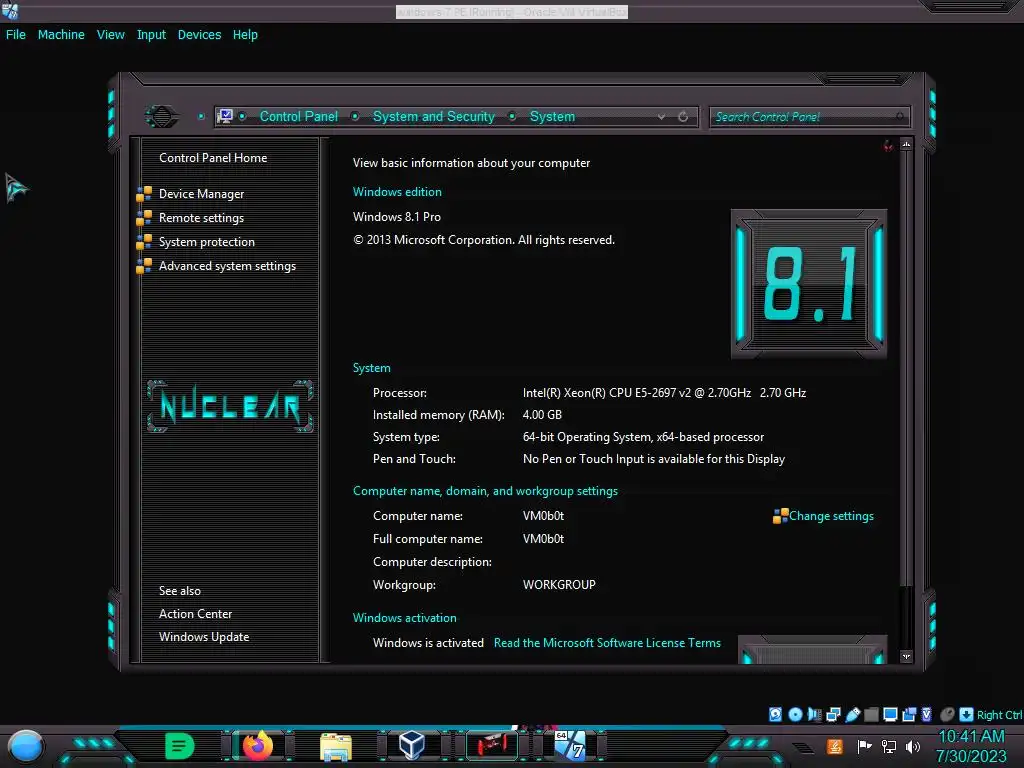Go to Control Panel Home
Image resolution: width=1024 pixels, height=768 pixels.
tap(213, 158)
